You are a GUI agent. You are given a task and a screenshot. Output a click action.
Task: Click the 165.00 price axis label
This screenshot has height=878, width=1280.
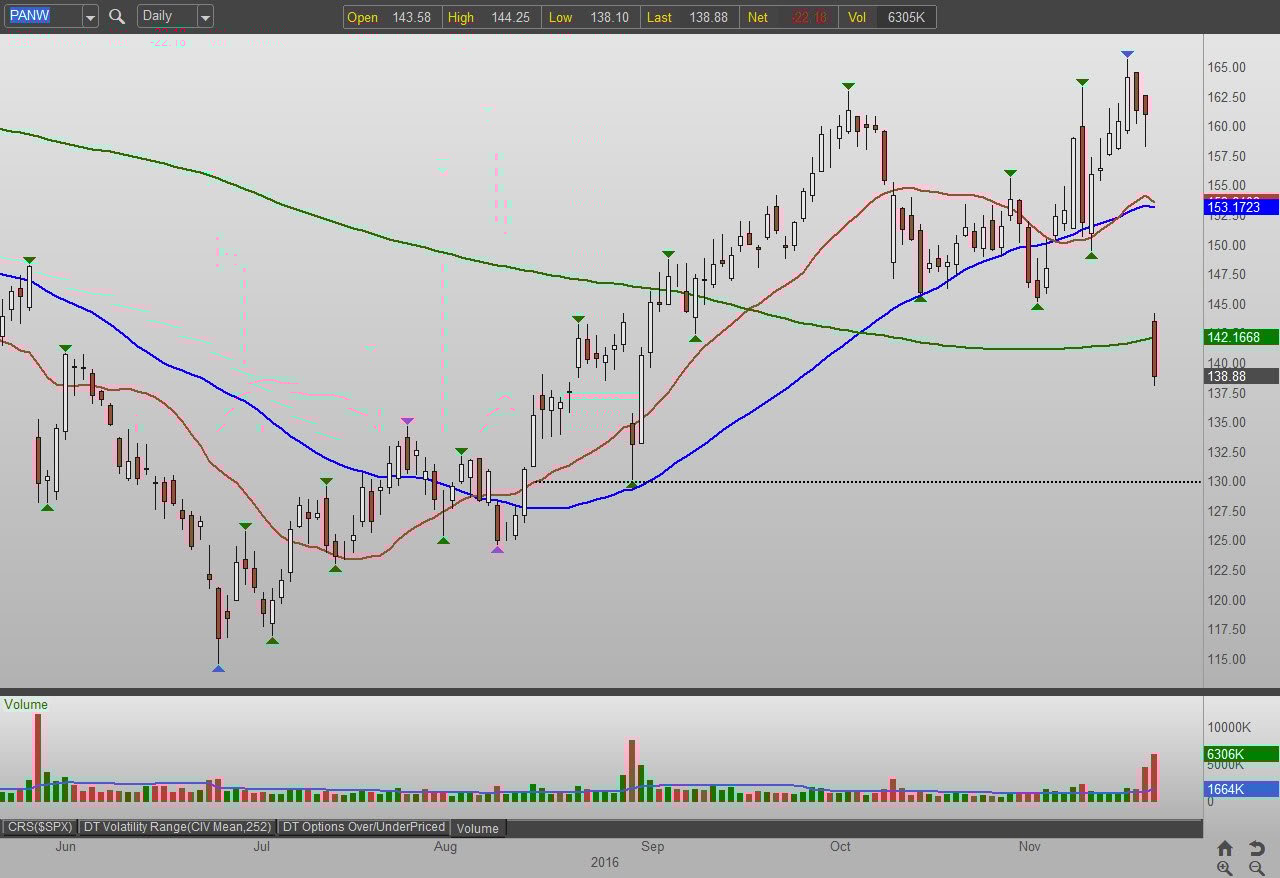click(x=1226, y=67)
